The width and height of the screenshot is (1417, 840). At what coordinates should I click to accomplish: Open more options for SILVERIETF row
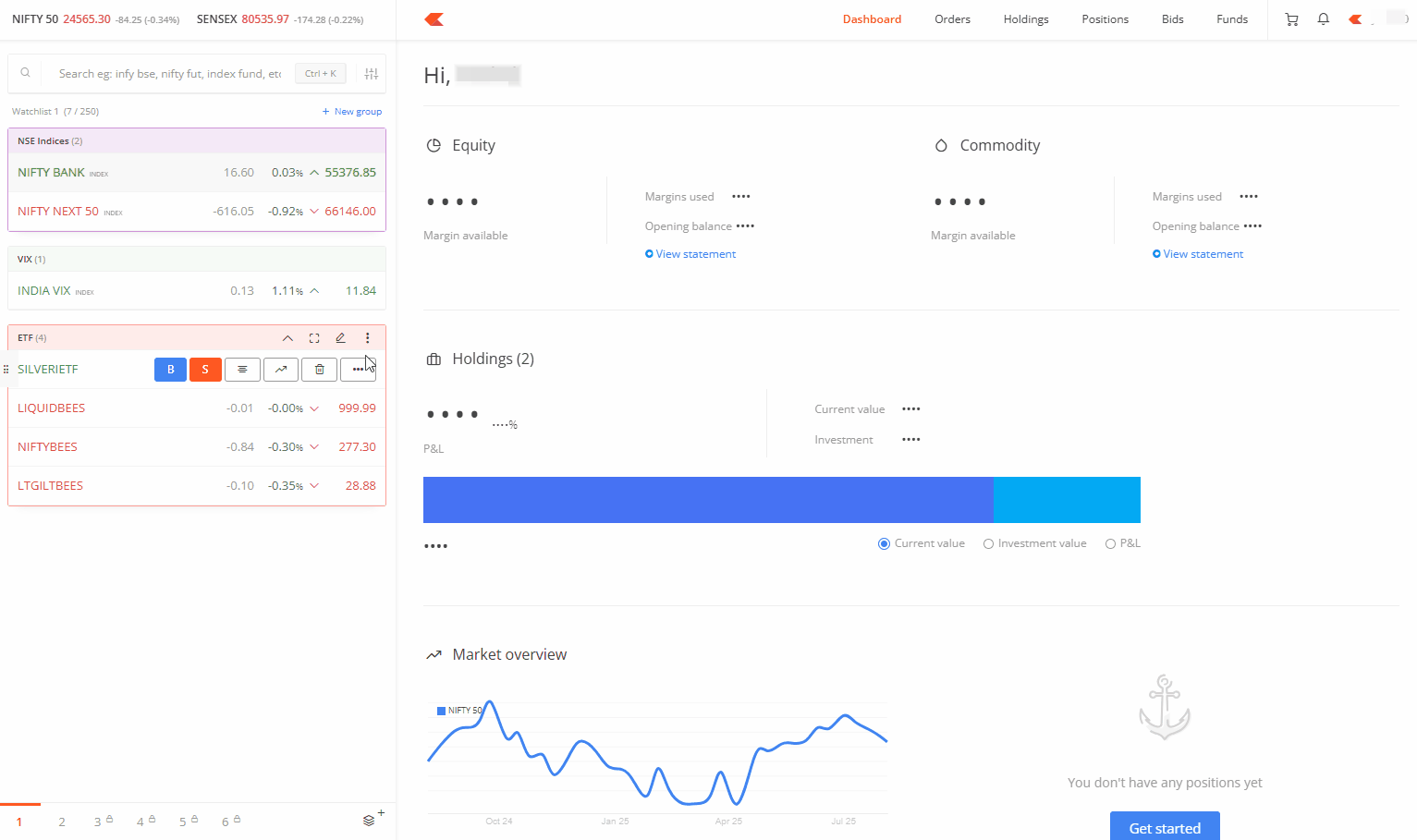point(358,370)
